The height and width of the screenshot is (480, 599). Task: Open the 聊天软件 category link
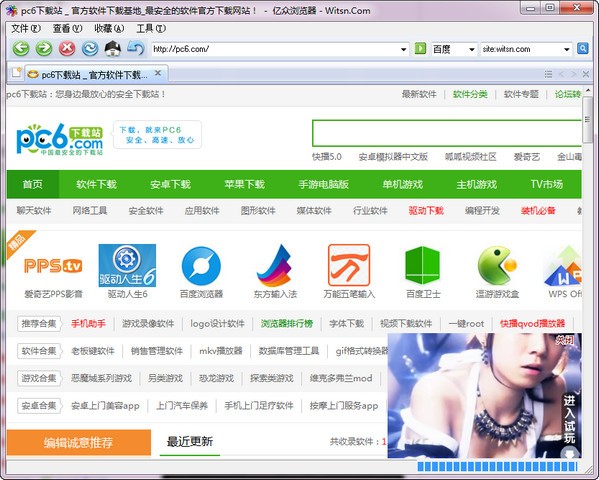[x=34, y=211]
